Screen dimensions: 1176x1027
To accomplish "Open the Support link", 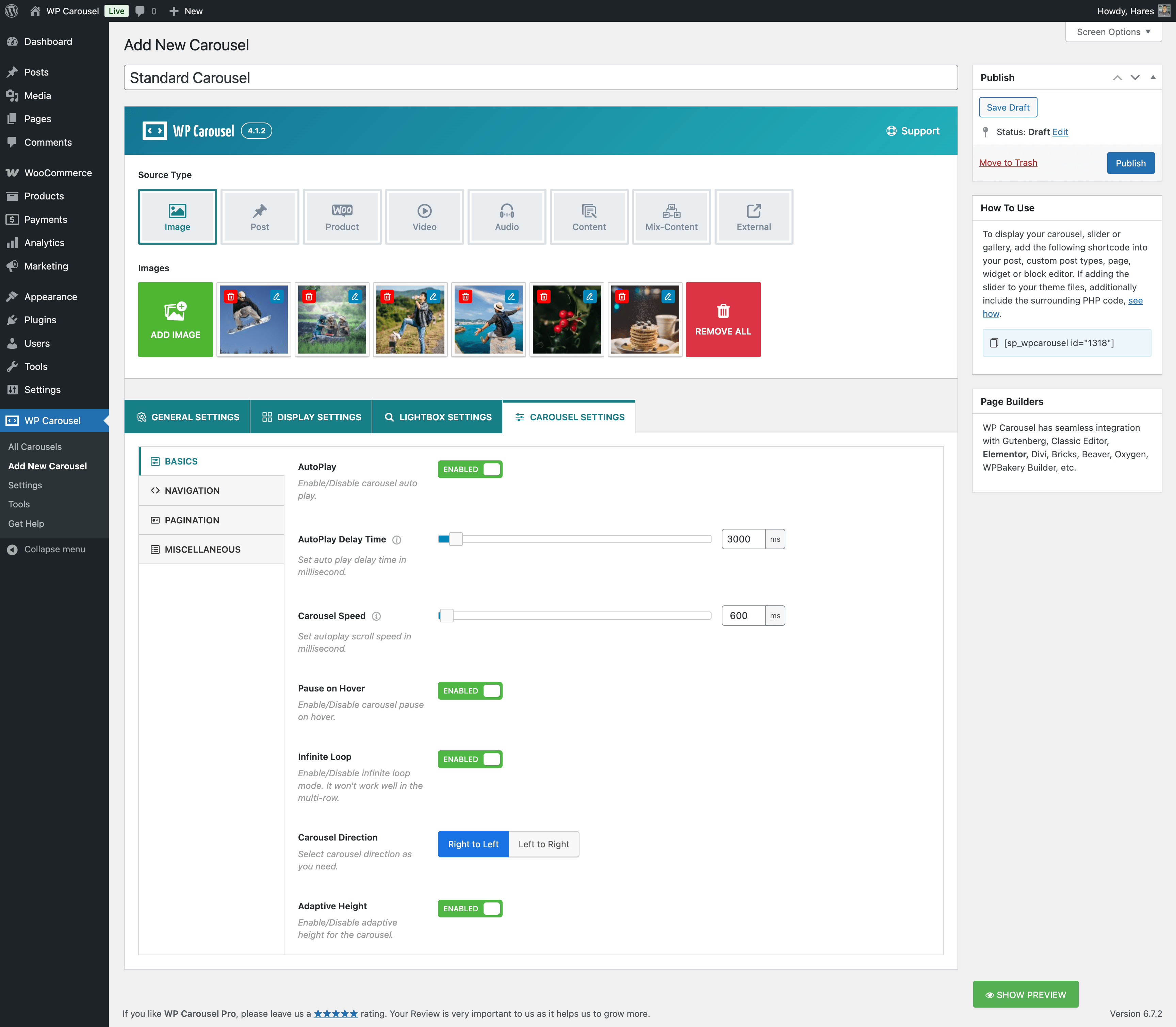I will 913,131.
